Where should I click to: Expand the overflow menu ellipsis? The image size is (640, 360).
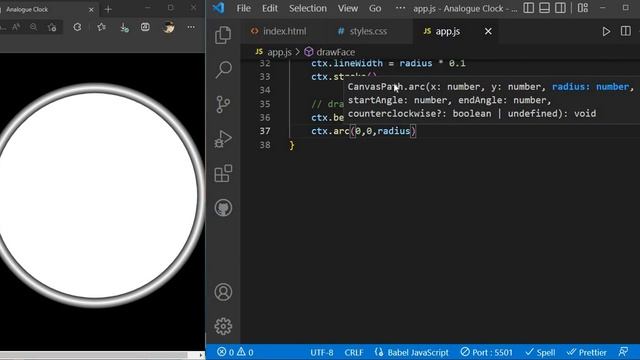(400, 8)
